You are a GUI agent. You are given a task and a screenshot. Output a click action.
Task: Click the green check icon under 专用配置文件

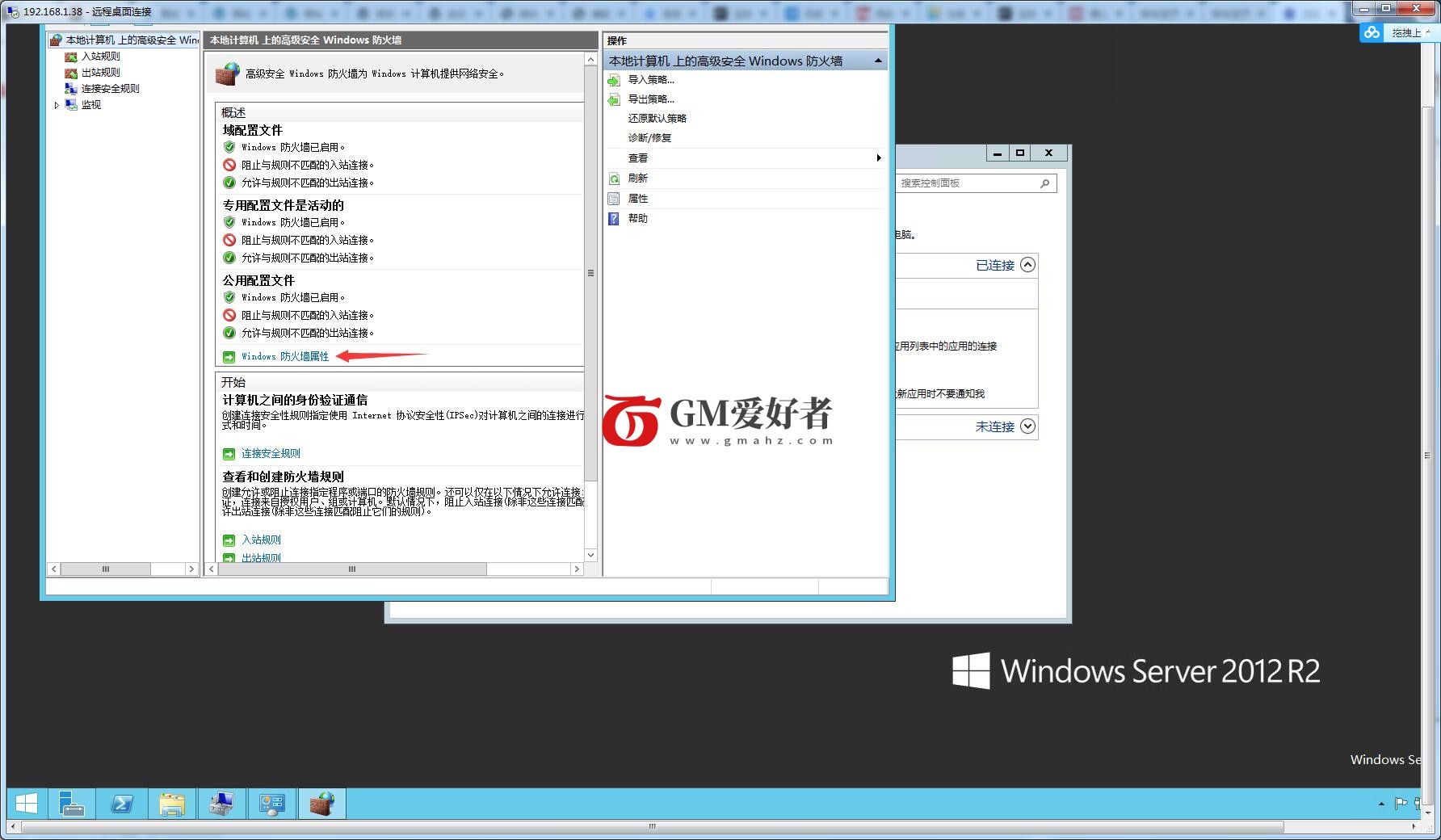point(229,258)
